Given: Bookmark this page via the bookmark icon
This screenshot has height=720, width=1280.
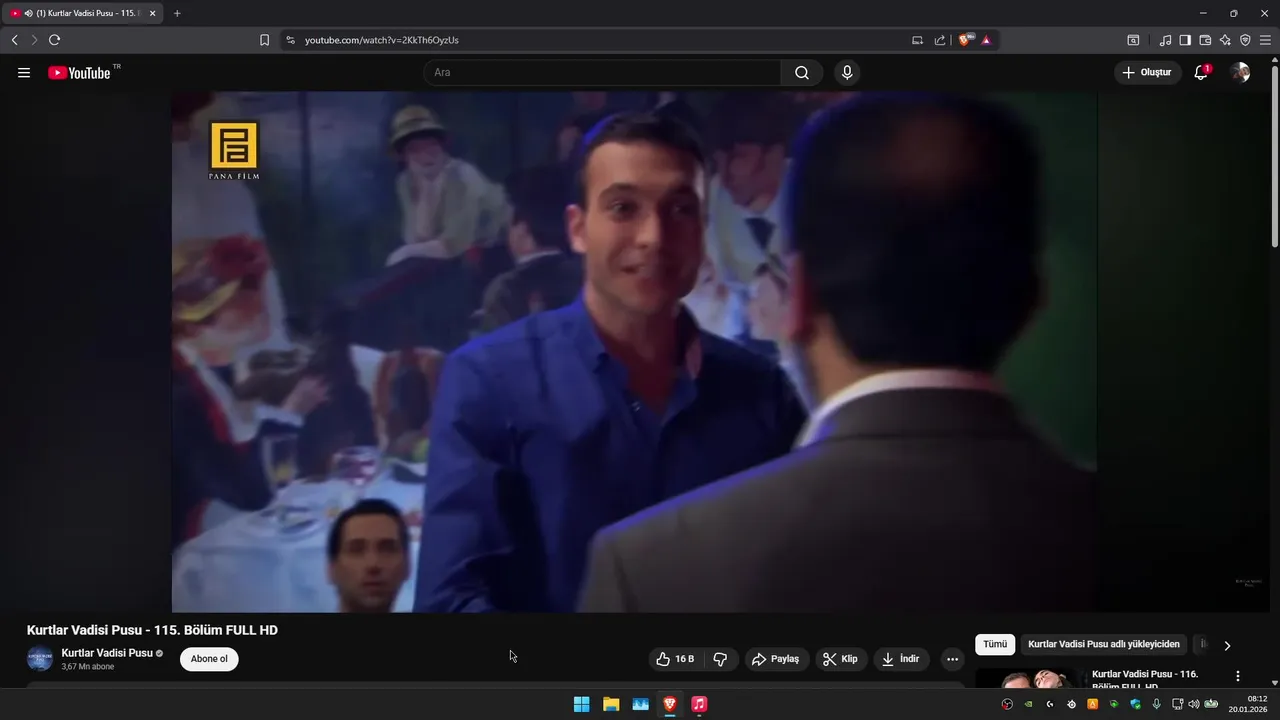Looking at the screenshot, I should click(x=264, y=40).
